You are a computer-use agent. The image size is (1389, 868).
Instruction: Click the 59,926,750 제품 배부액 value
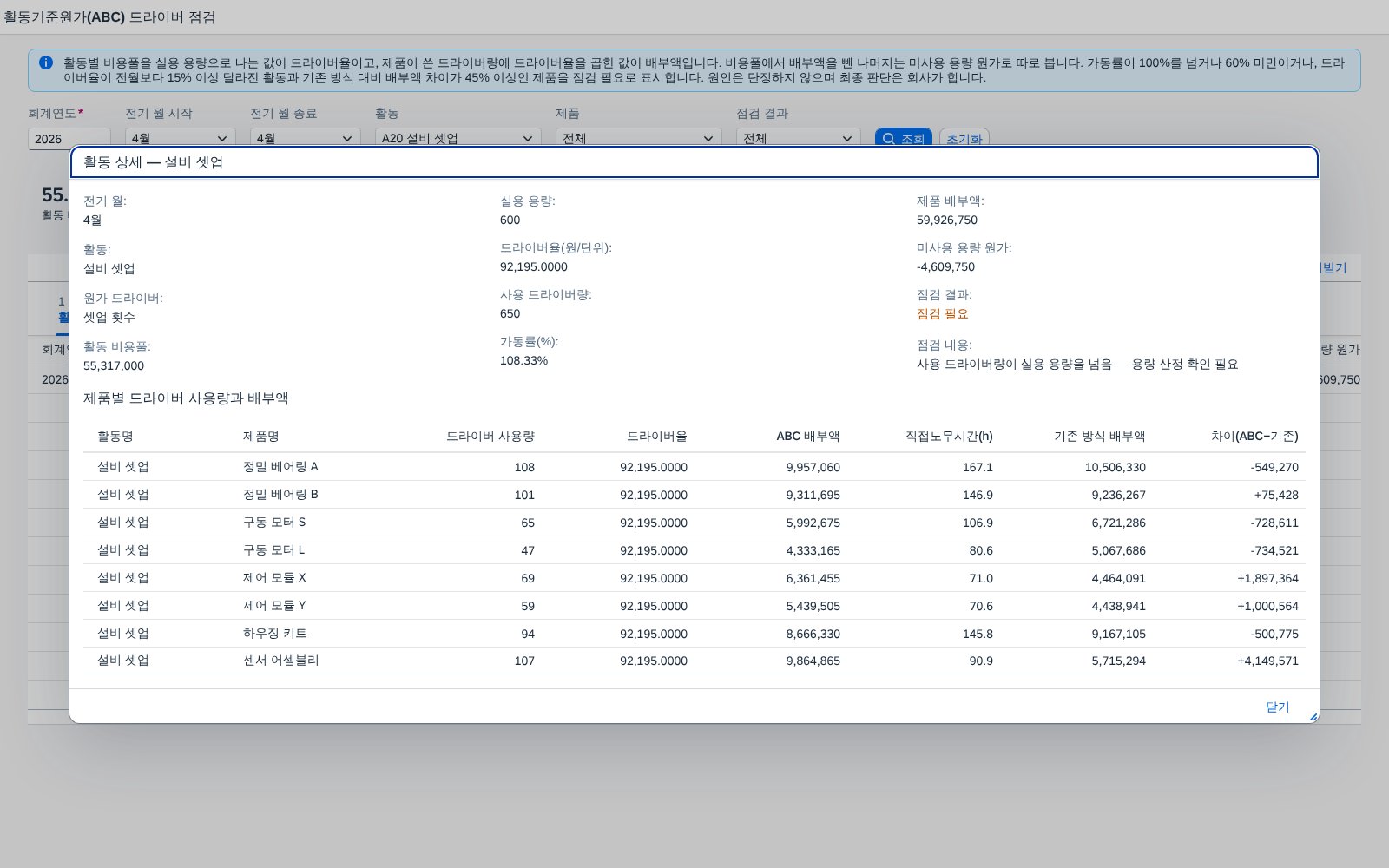947,220
